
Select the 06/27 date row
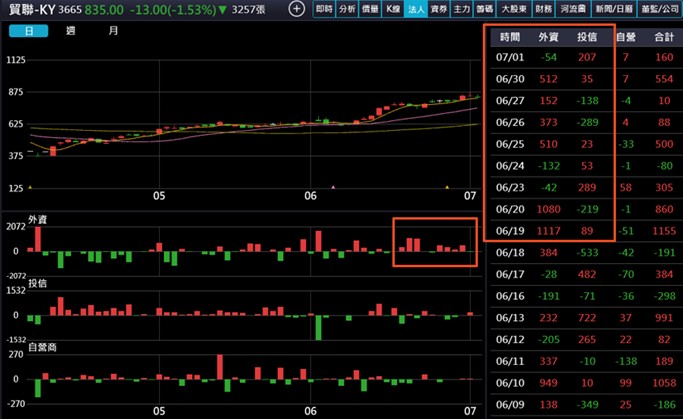click(x=586, y=101)
